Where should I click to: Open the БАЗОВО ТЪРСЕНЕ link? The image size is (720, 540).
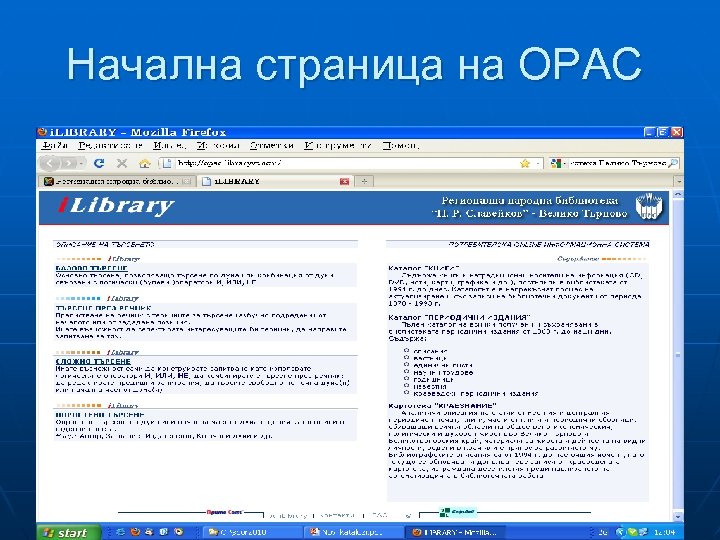pyautogui.click(x=91, y=268)
